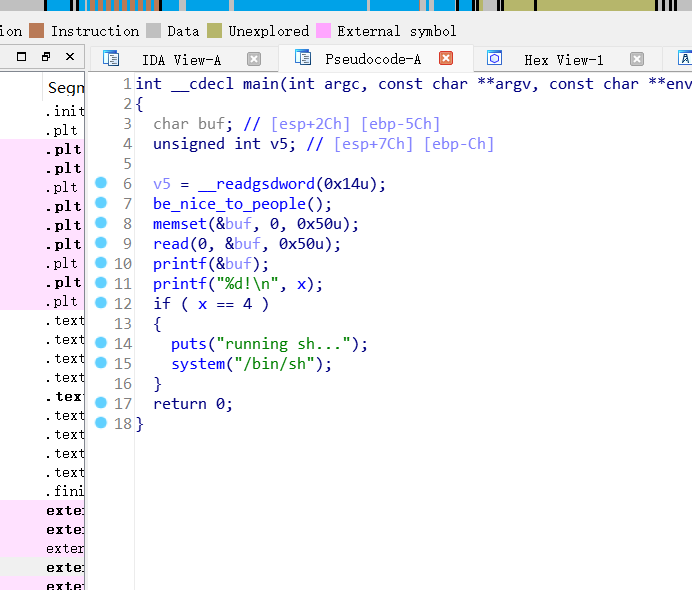Toggle breakpoint dot on line 11
This screenshot has width=692, height=590.
[x=101, y=282]
